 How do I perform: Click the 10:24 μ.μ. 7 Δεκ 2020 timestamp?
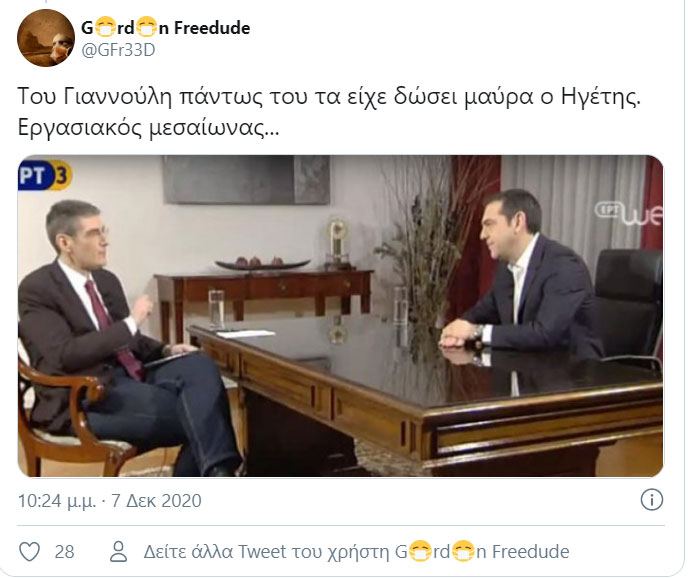(110, 500)
